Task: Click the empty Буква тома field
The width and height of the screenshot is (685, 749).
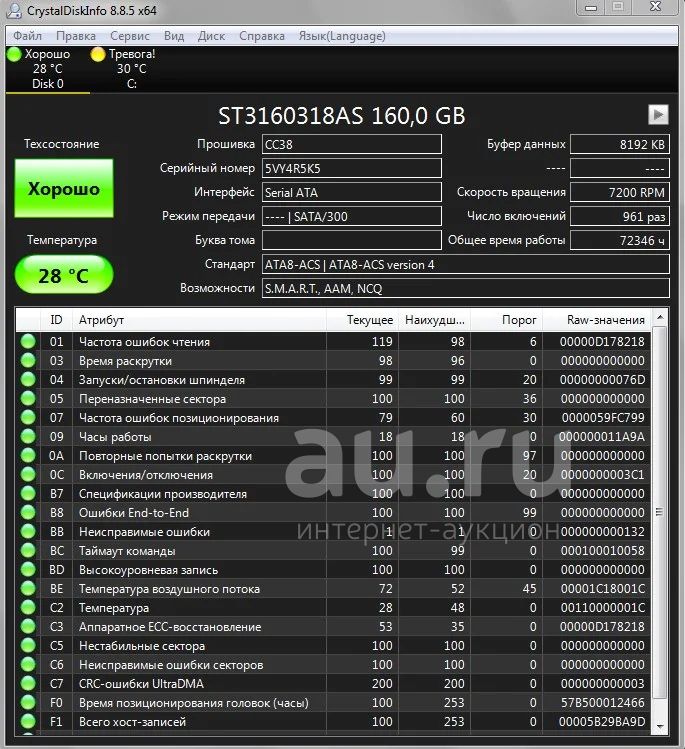Action: (x=352, y=240)
